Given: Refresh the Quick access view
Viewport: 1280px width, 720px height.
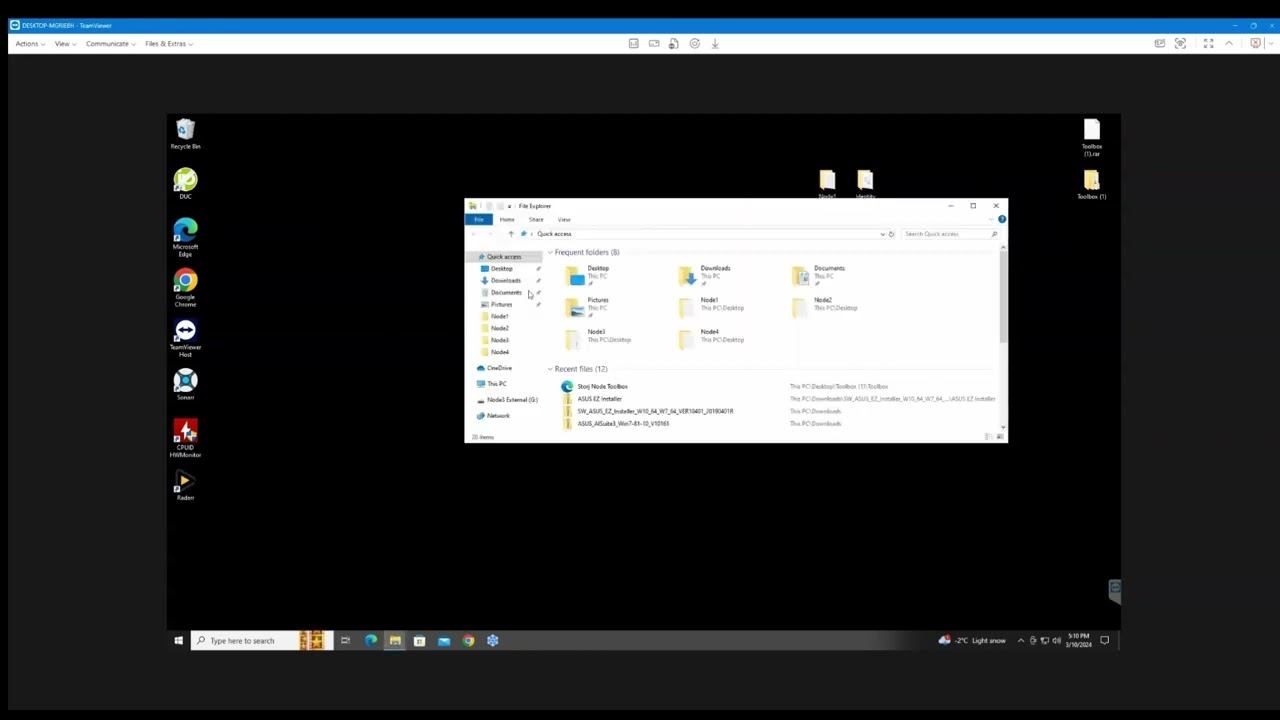Looking at the screenshot, I should [891, 234].
